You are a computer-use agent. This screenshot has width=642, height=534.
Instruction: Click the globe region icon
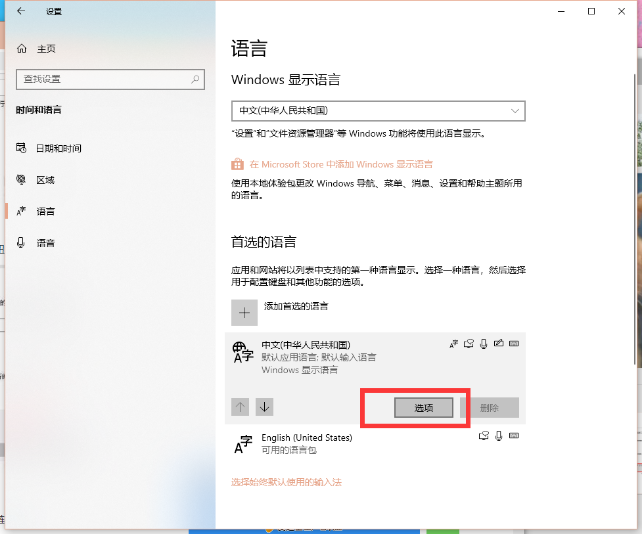click(x=21, y=179)
